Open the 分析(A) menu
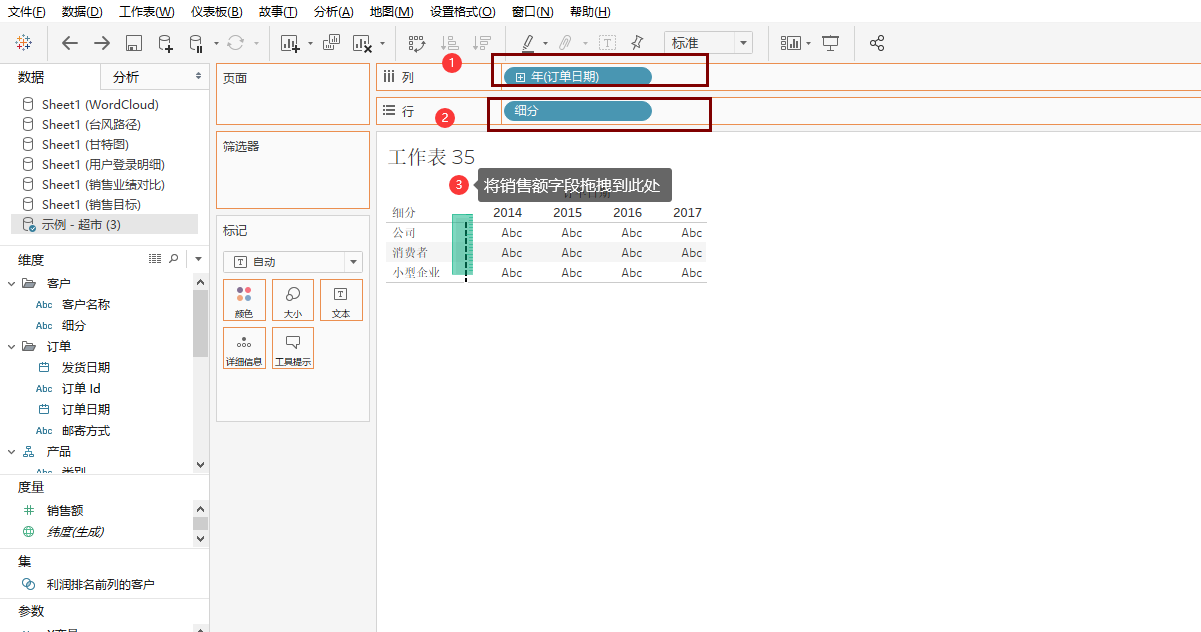Image resolution: width=1201 pixels, height=632 pixels. coord(333,12)
